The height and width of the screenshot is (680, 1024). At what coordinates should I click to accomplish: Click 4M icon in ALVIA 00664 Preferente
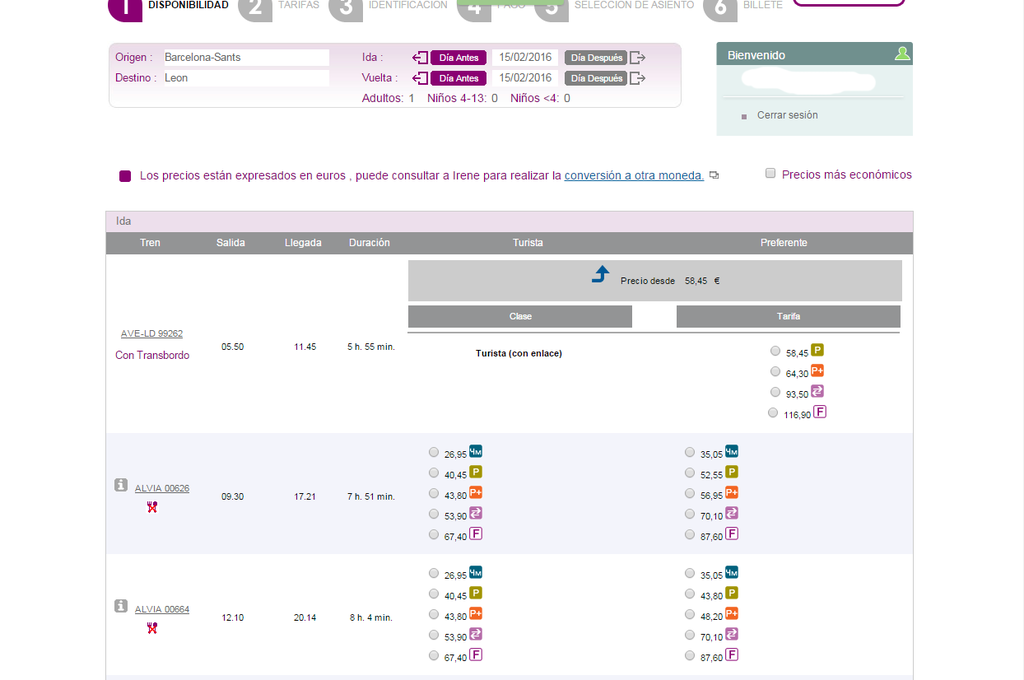point(731,572)
